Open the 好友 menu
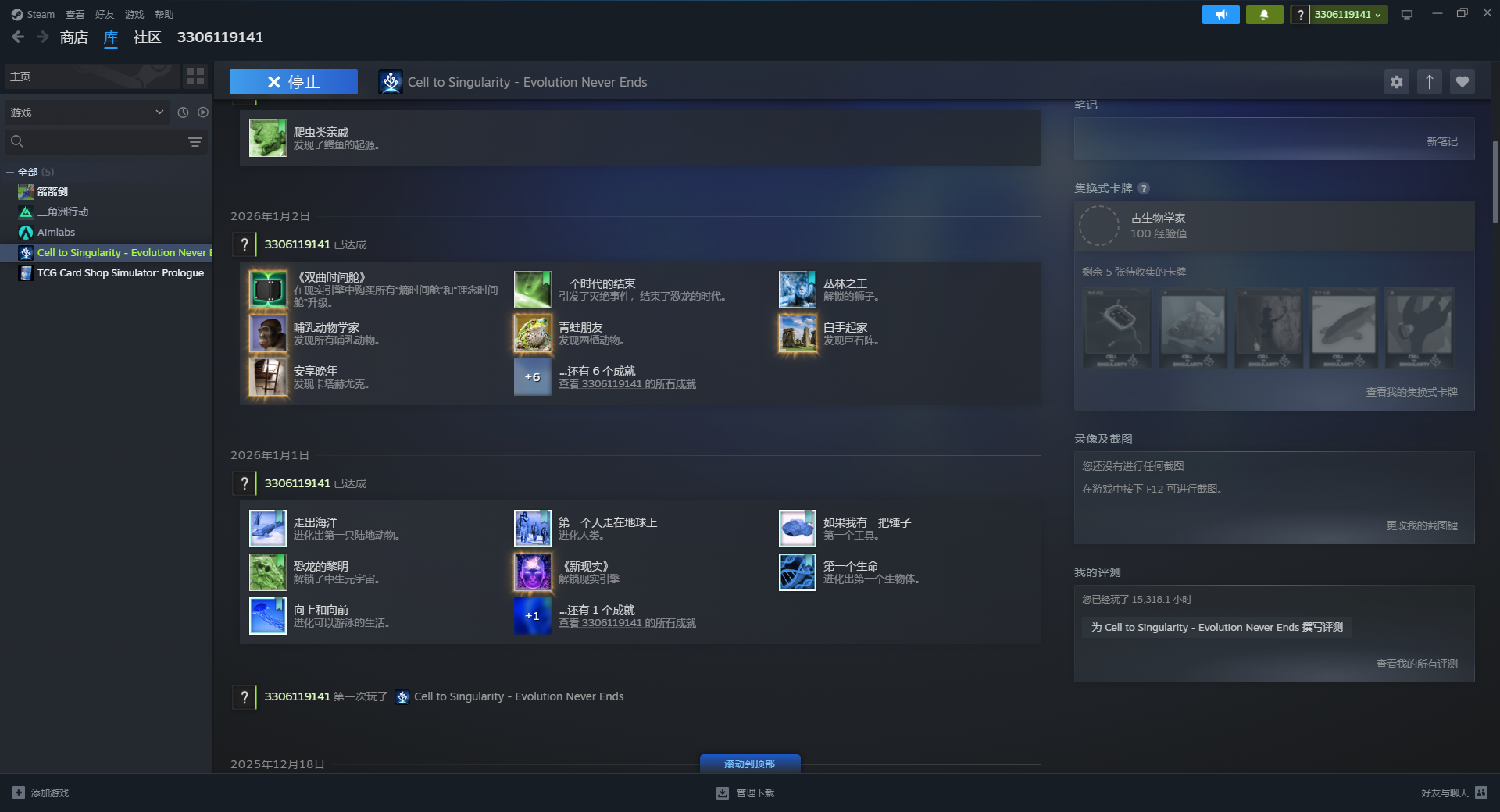 click(x=104, y=15)
